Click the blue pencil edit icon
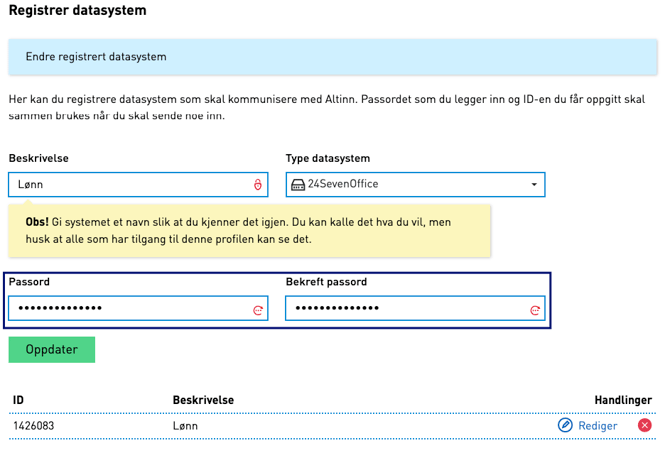670x453 pixels. click(565, 426)
